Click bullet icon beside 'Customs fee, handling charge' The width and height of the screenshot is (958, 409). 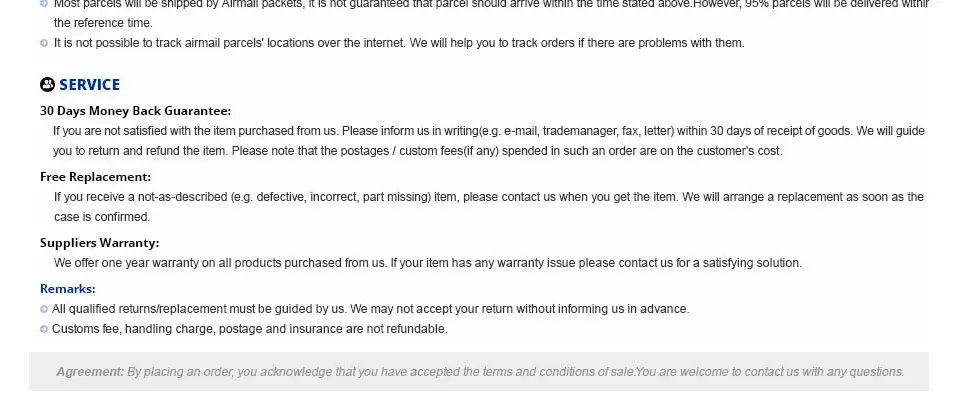pyautogui.click(x=44, y=329)
